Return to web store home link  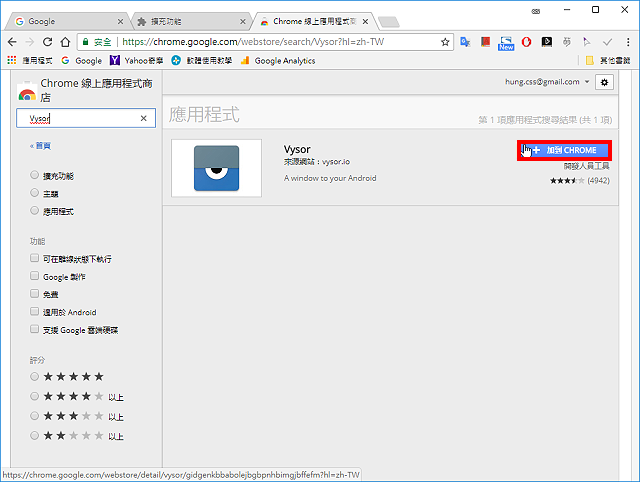click(40, 146)
